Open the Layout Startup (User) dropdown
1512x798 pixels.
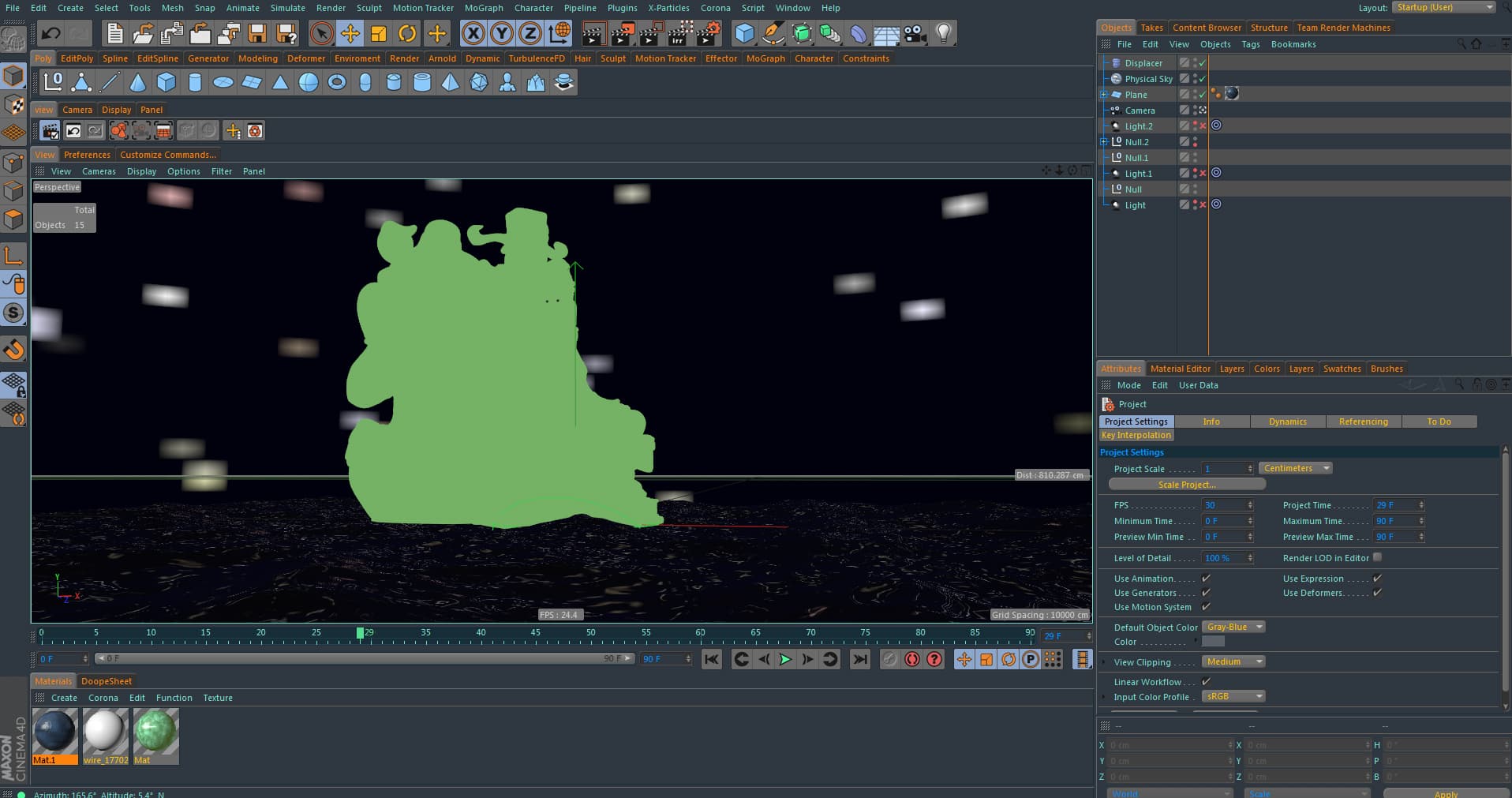1444,7
